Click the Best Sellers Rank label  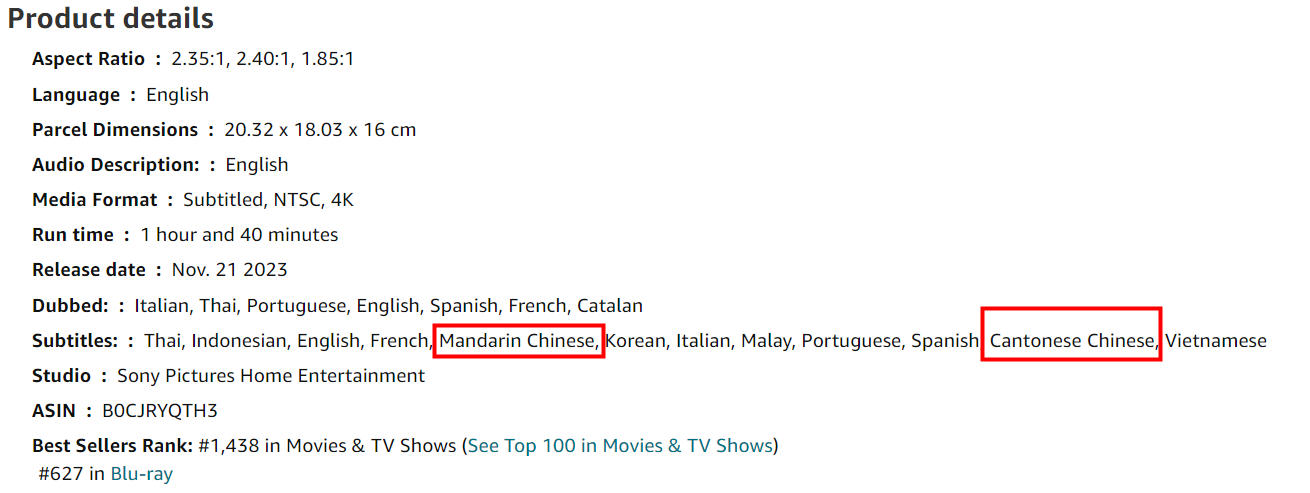coord(113,445)
